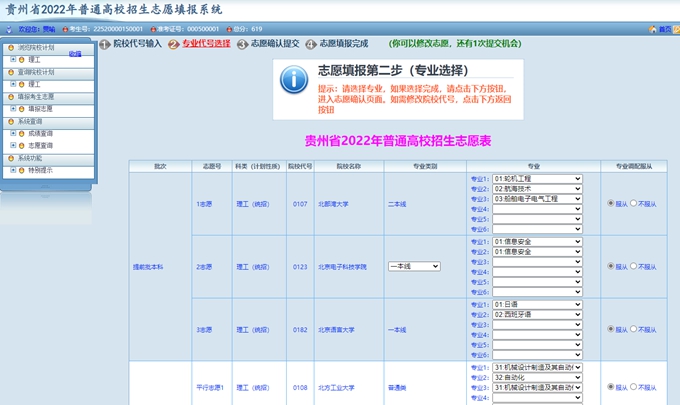Select 不服从 for 2志愿 college 0123

point(634,266)
